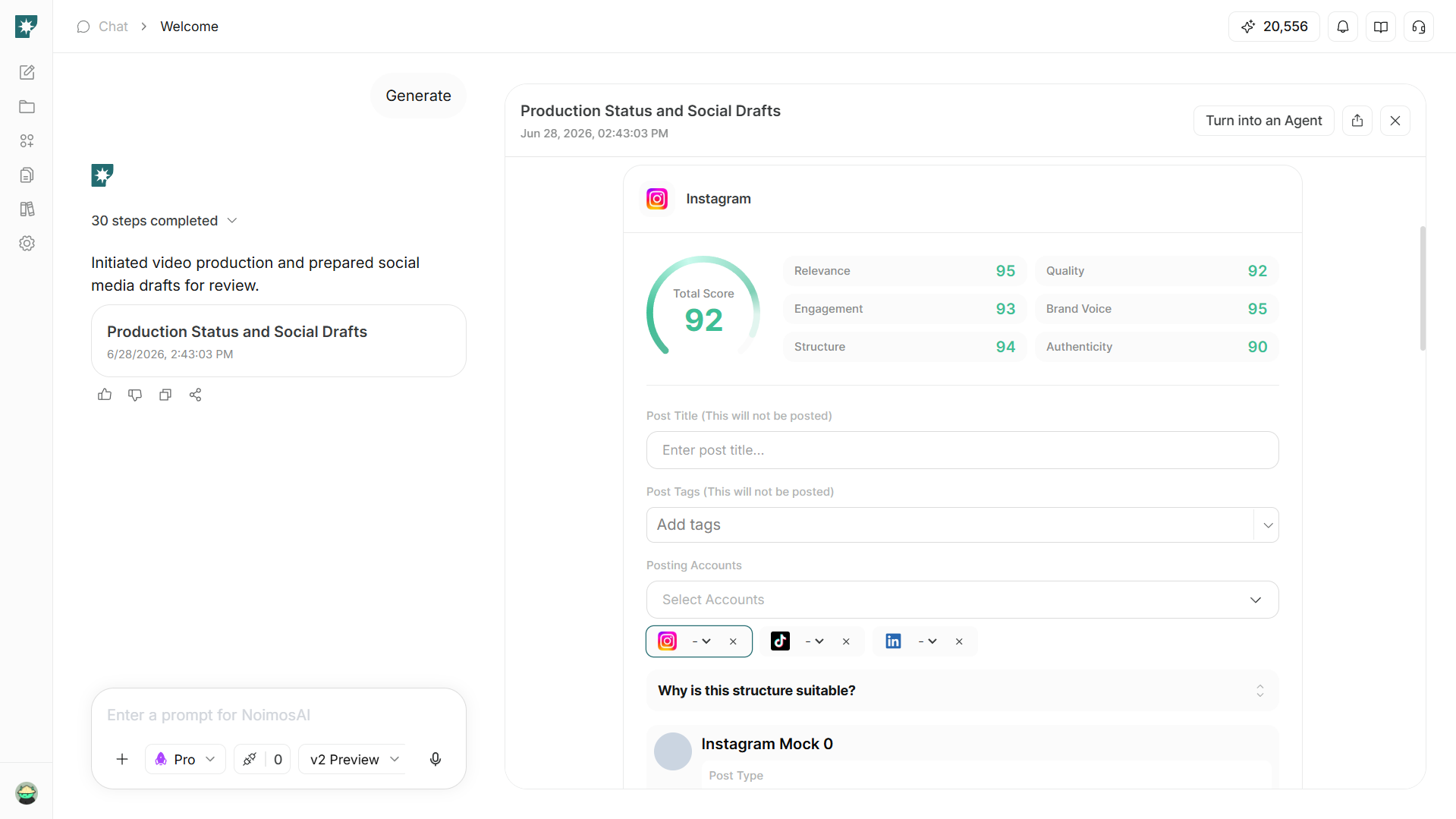1456x819 pixels.
Task: Click the Instagram Mock 0 account name
Action: pos(767,744)
